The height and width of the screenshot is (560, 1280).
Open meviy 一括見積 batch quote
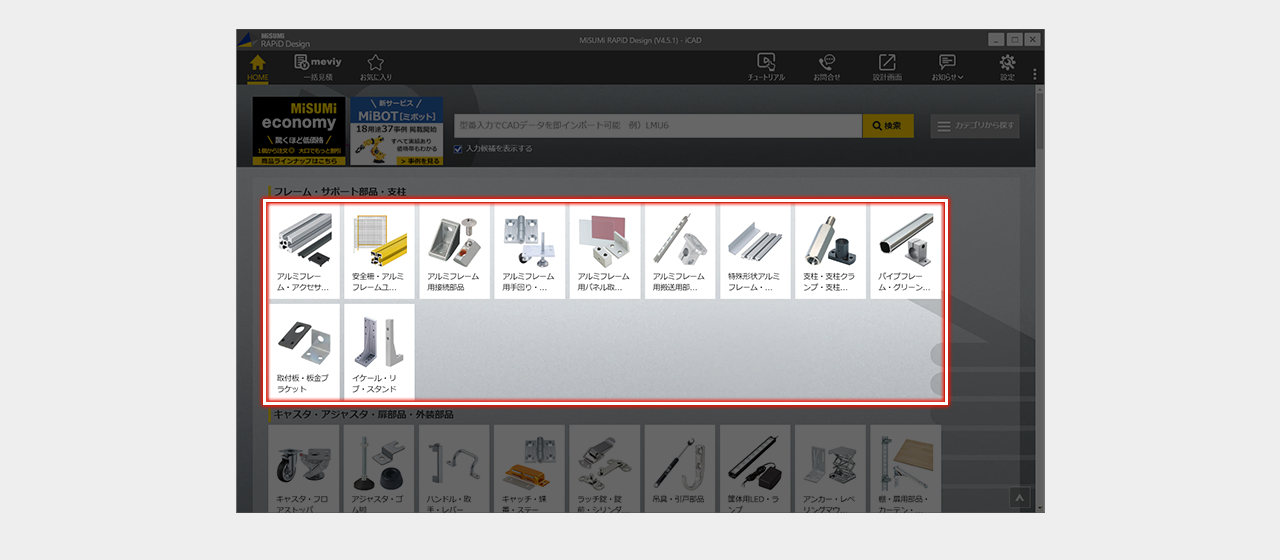point(318,66)
